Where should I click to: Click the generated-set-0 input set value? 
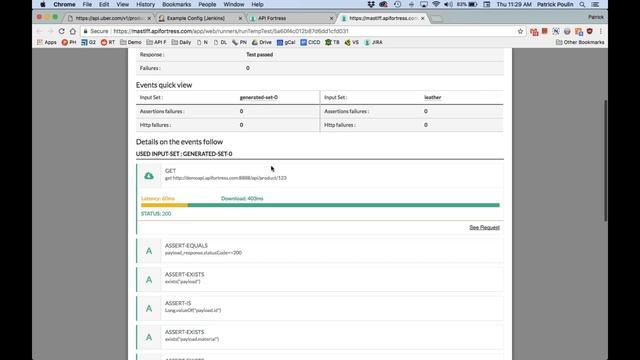258,97
